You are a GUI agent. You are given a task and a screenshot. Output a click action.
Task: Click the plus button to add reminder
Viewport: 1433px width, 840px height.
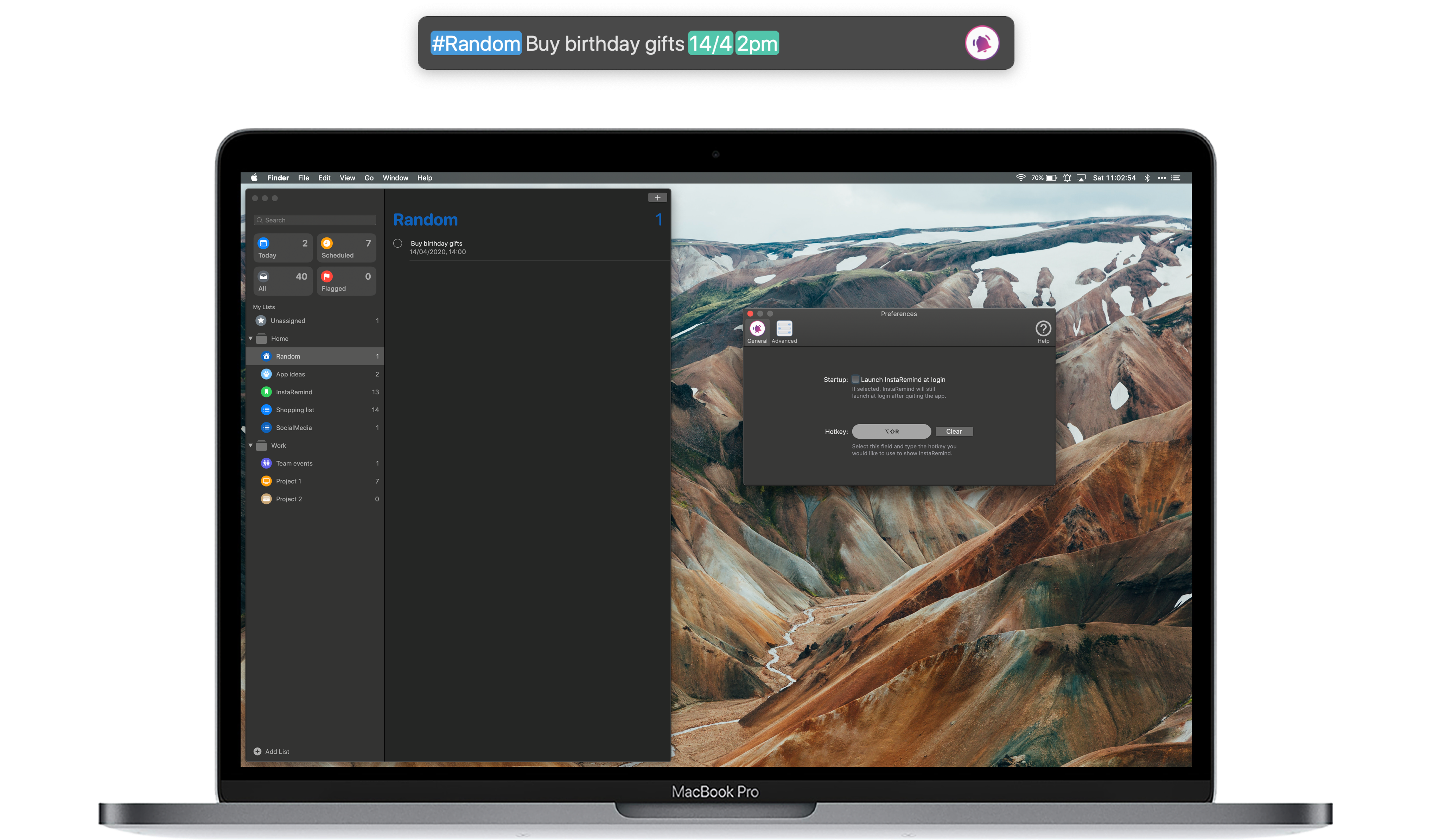tap(657, 197)
